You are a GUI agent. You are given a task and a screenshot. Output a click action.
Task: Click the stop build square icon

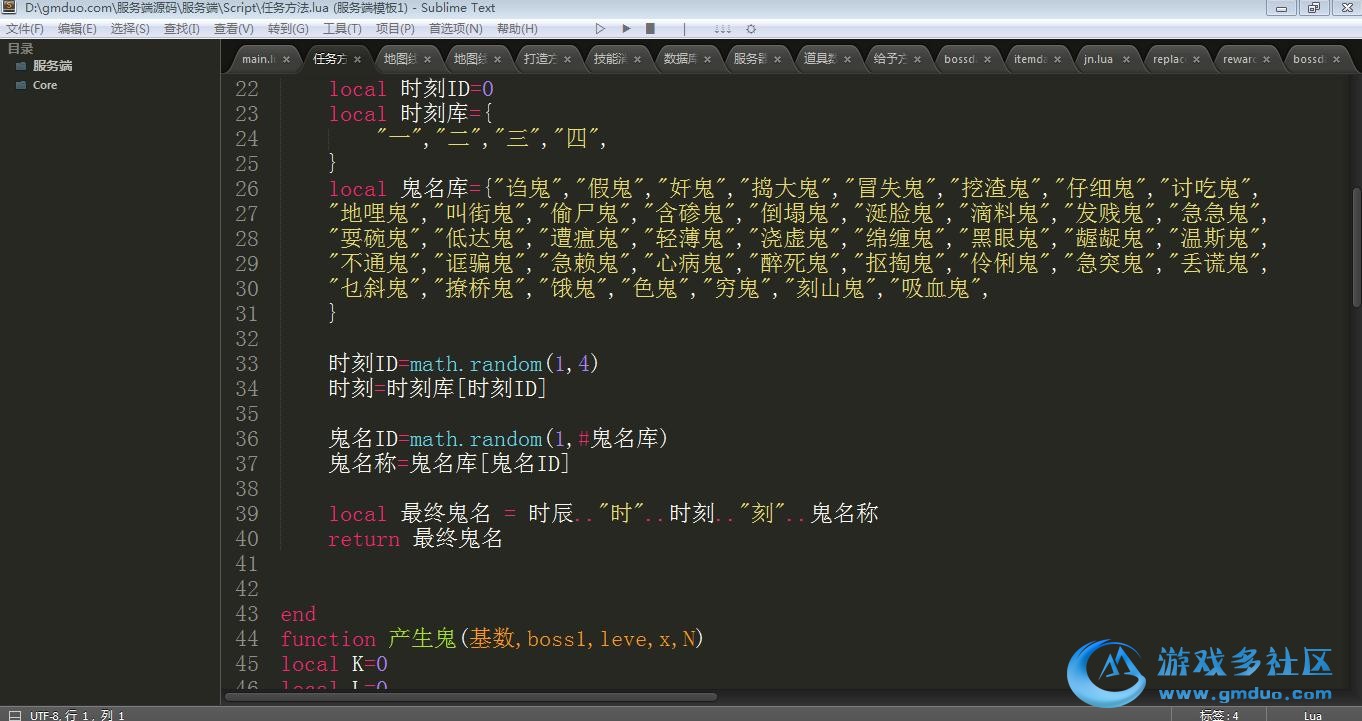tap(650, 29)
